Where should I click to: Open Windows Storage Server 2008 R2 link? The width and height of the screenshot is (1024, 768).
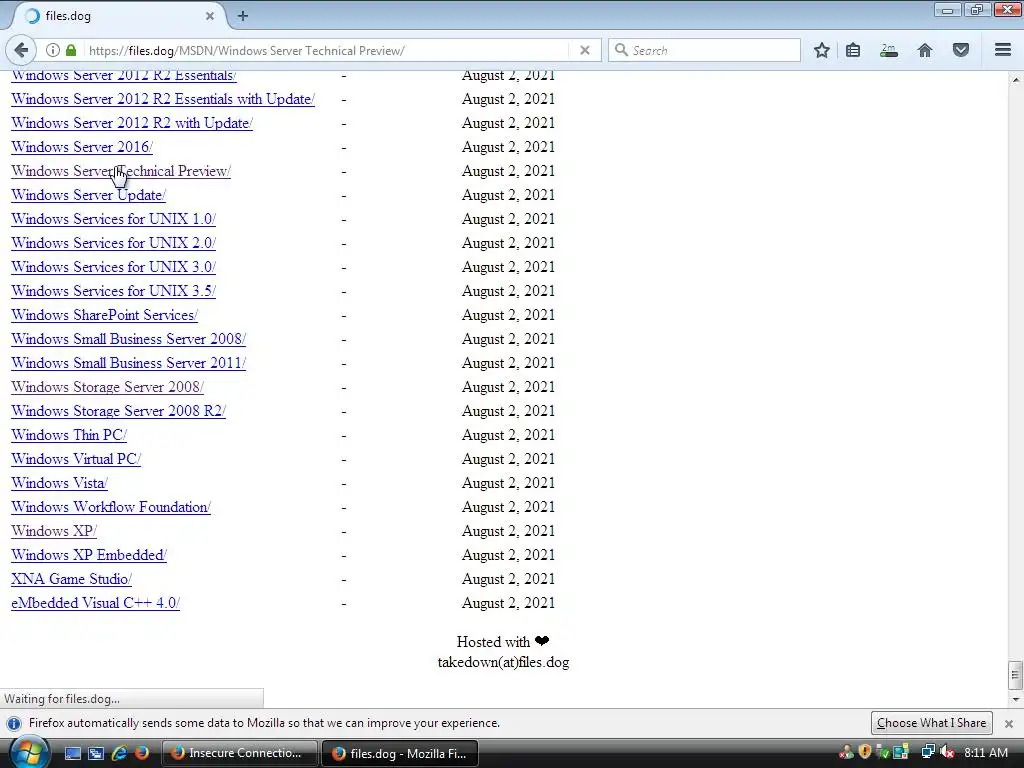click(118, 411)
